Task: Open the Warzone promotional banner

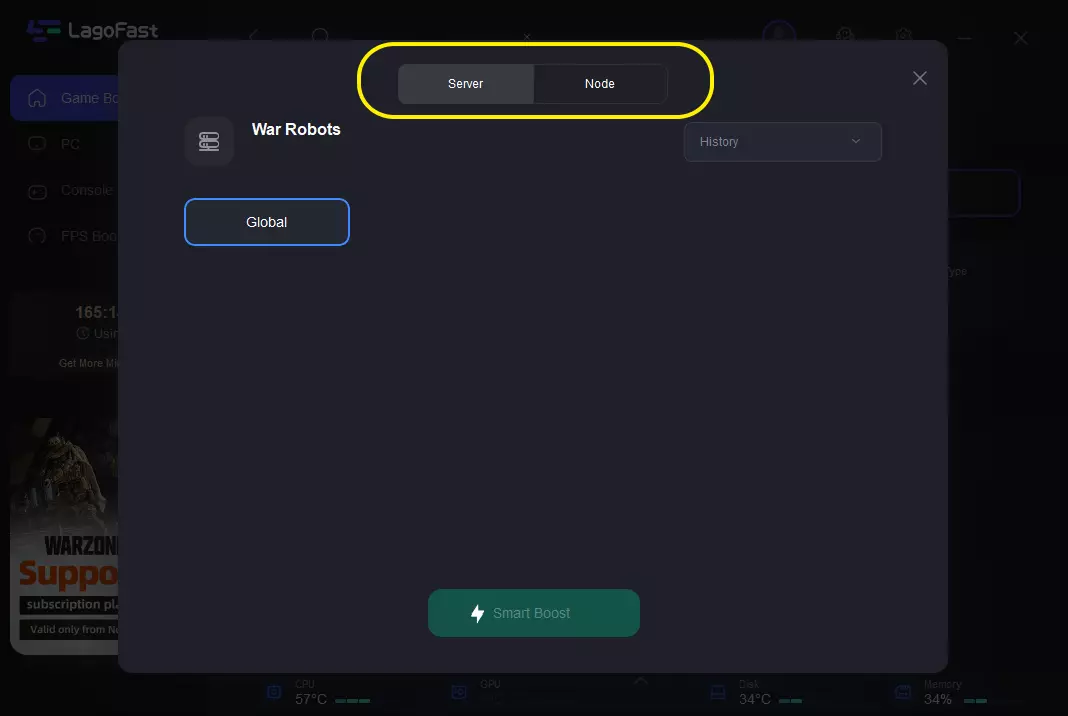Action: (x=65, y=536)
